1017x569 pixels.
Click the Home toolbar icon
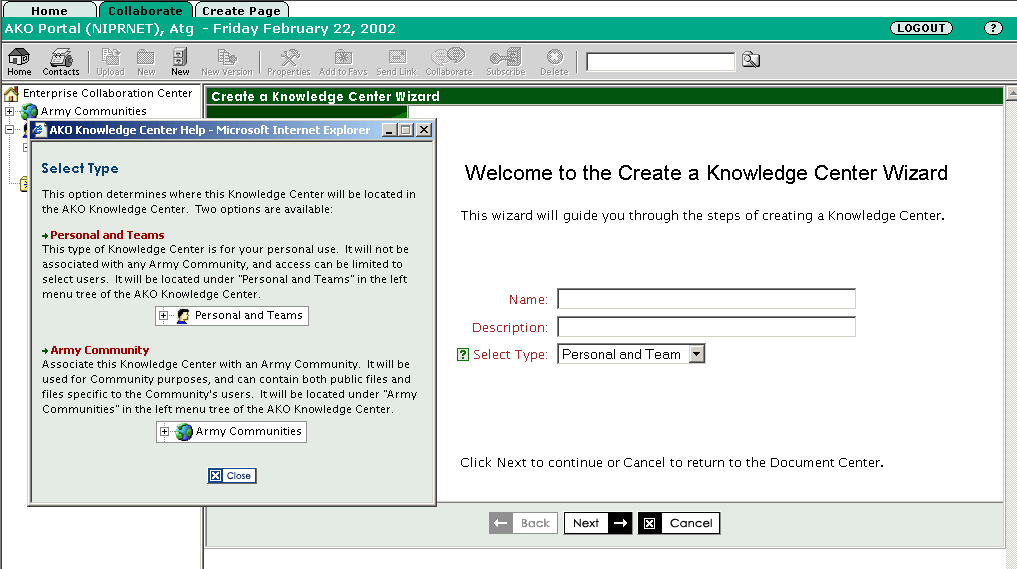tap(19, 62)
